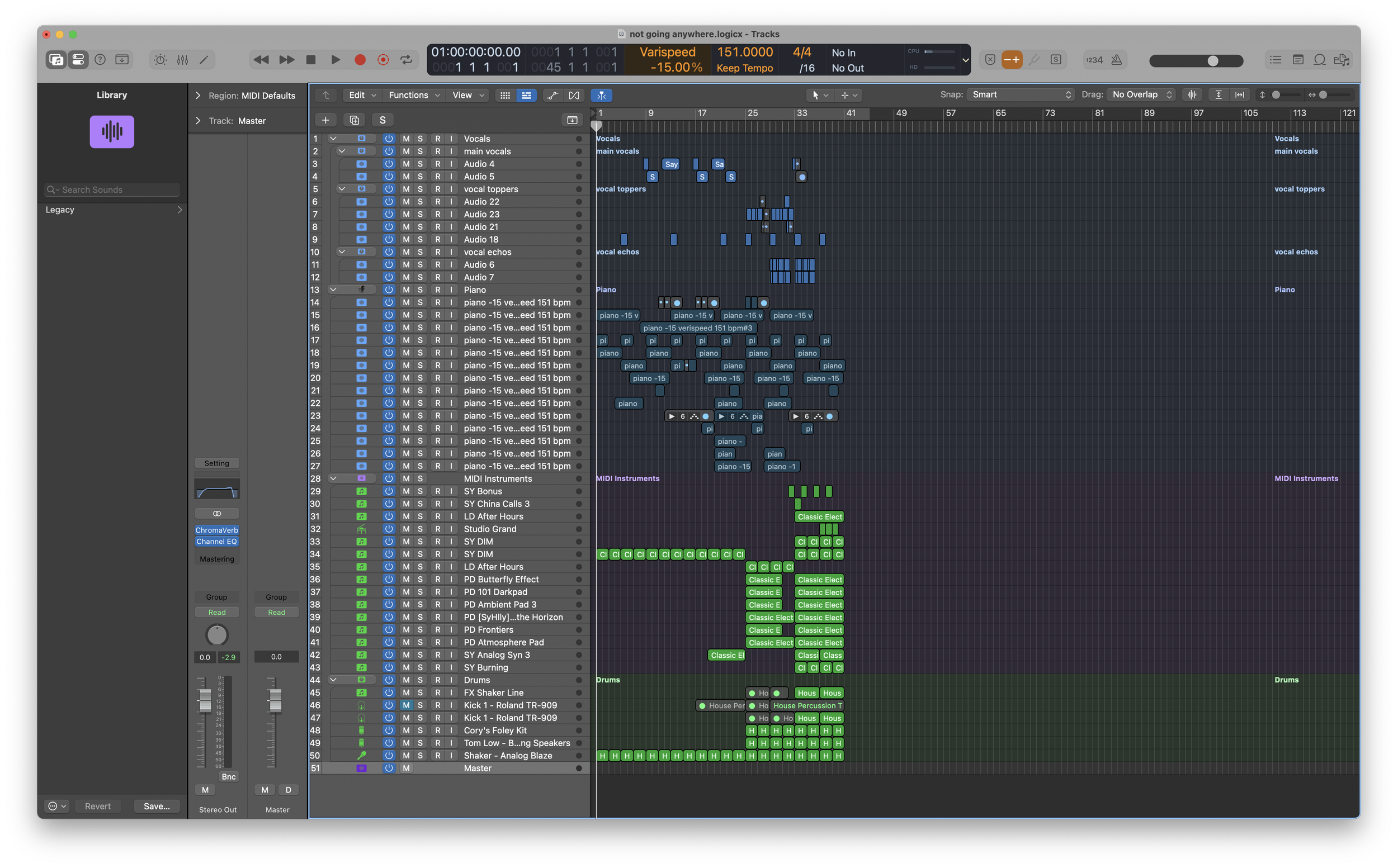Open the Snap Smart dropdown
Image resolution: width=1398 pixels, height=868 pixels.
coord(1021,94)
